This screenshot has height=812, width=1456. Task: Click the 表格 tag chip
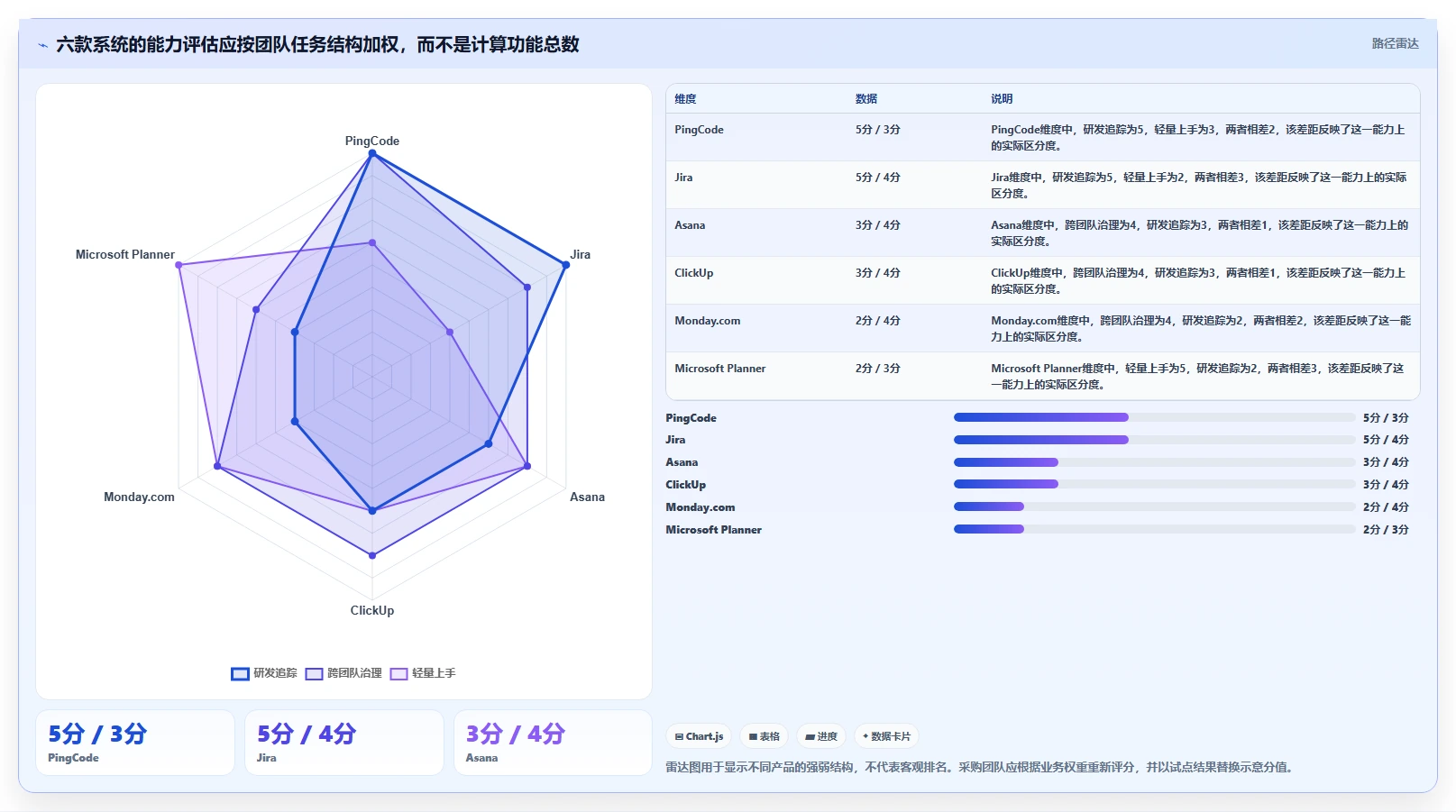pyautogui.click(x=764, y=736)
